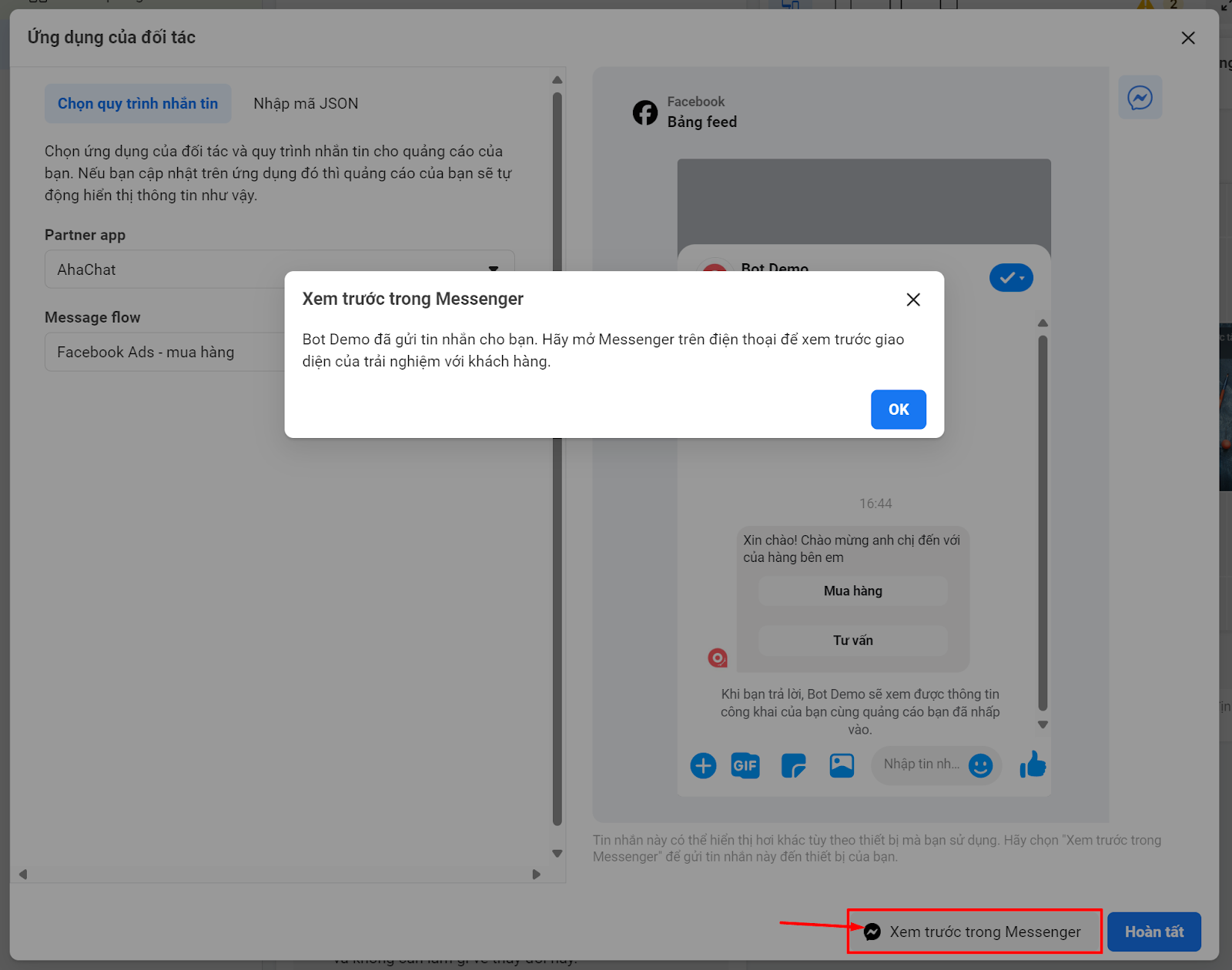Click the chat preview scroll down arrow

tap(1043, 724)
